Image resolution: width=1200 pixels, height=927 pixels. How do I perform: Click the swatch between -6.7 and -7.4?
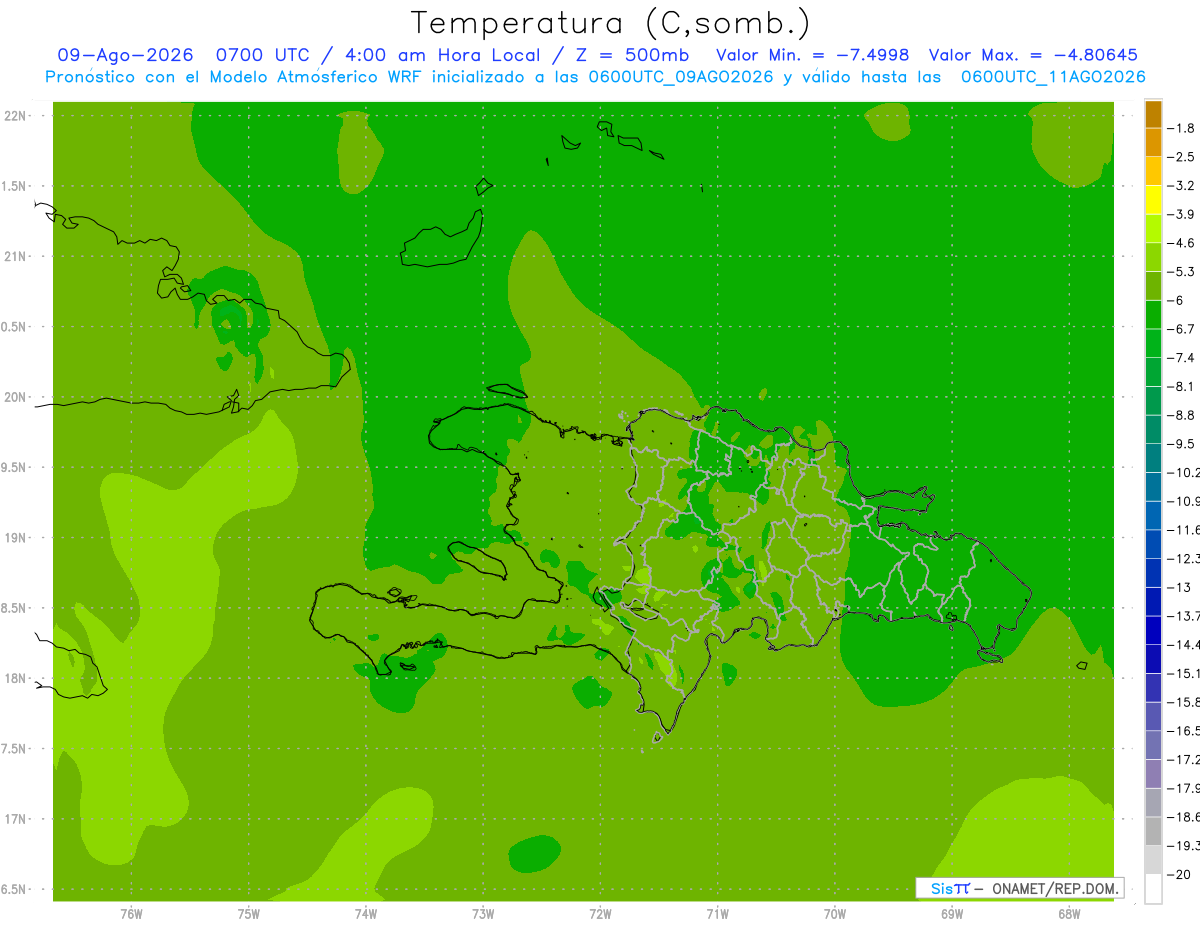pyautogui.click(x=1153, y=343)
